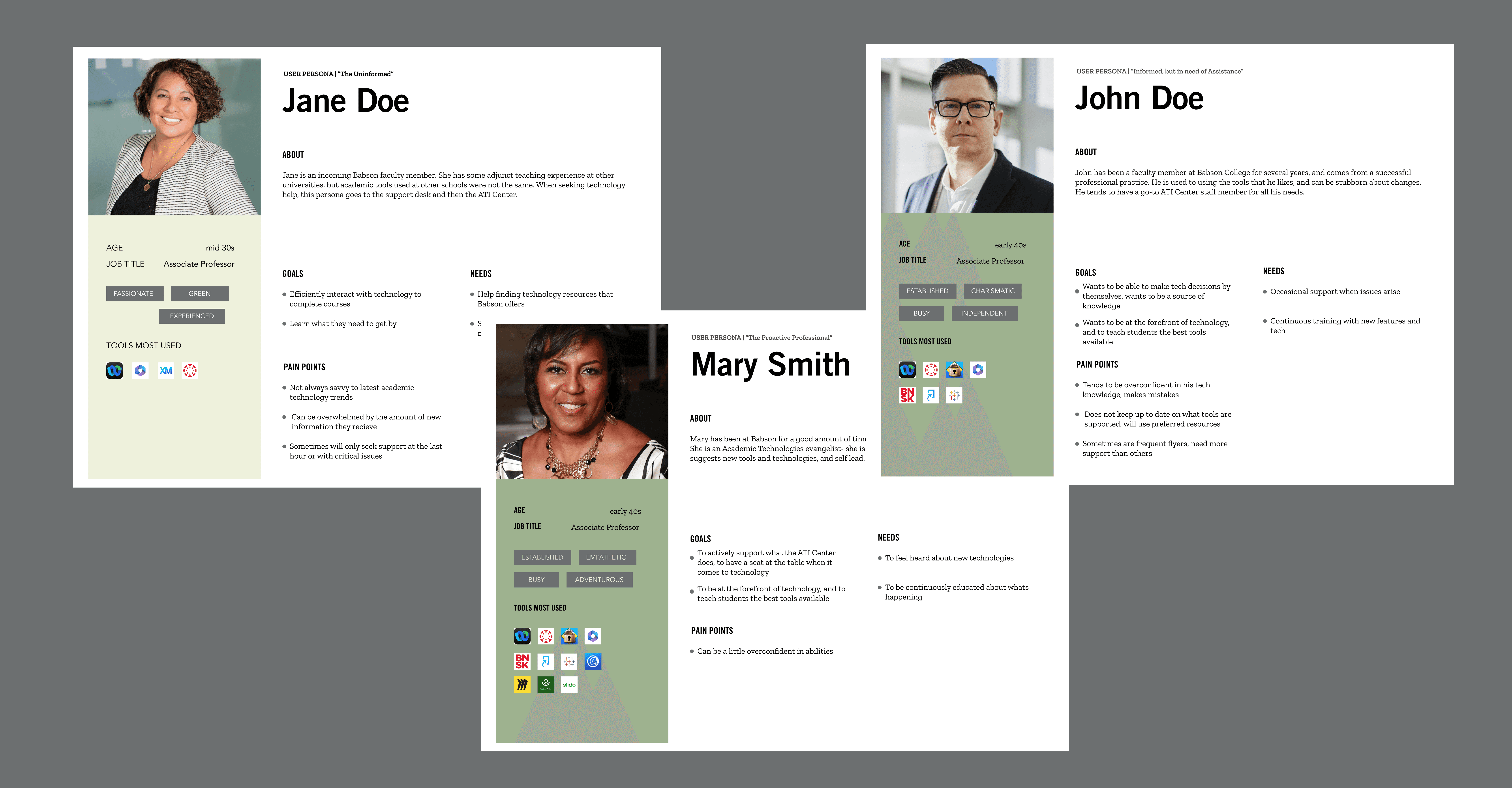1512x788 pixels.
Task: Click the Tableau icon on John Doe's card
Action: click(x=954, y=396)
